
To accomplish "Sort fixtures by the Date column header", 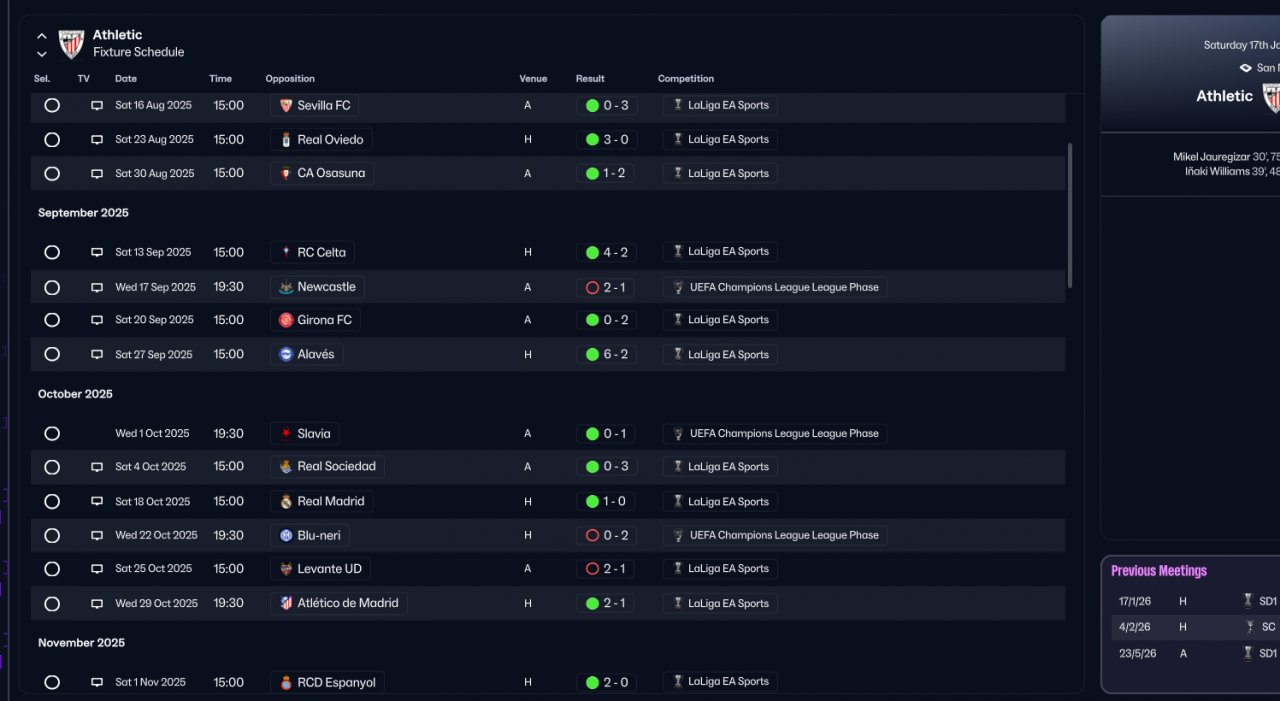I will coord(126,79).
